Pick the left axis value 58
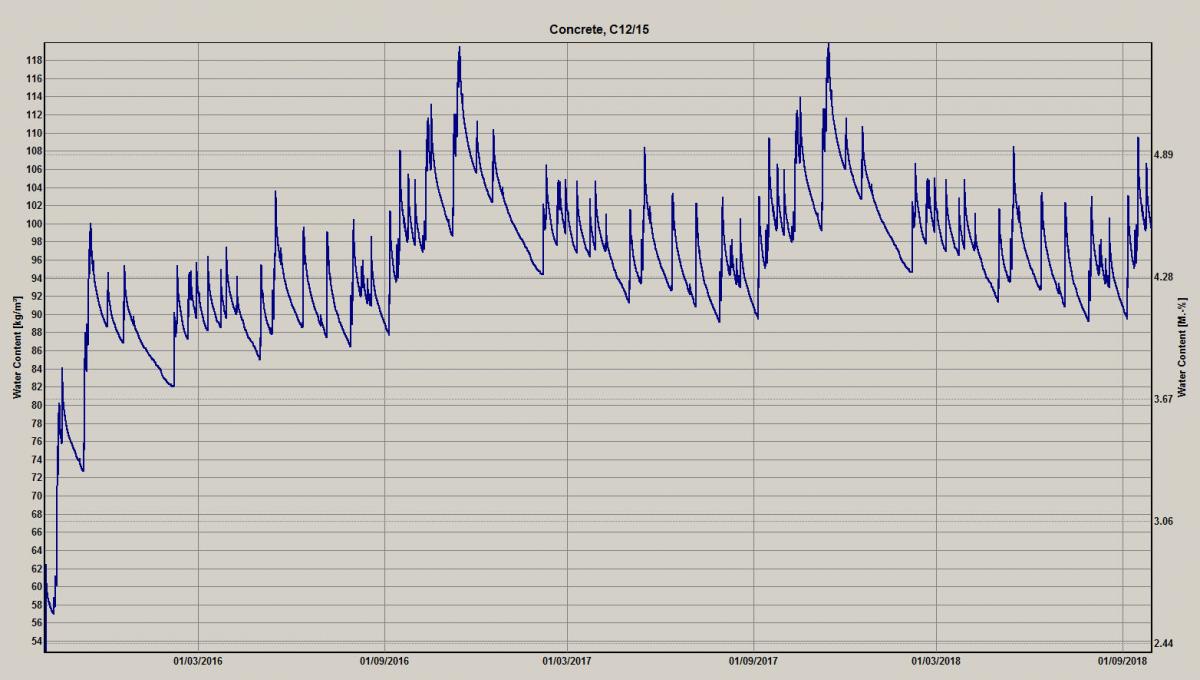 click(36, 605)
